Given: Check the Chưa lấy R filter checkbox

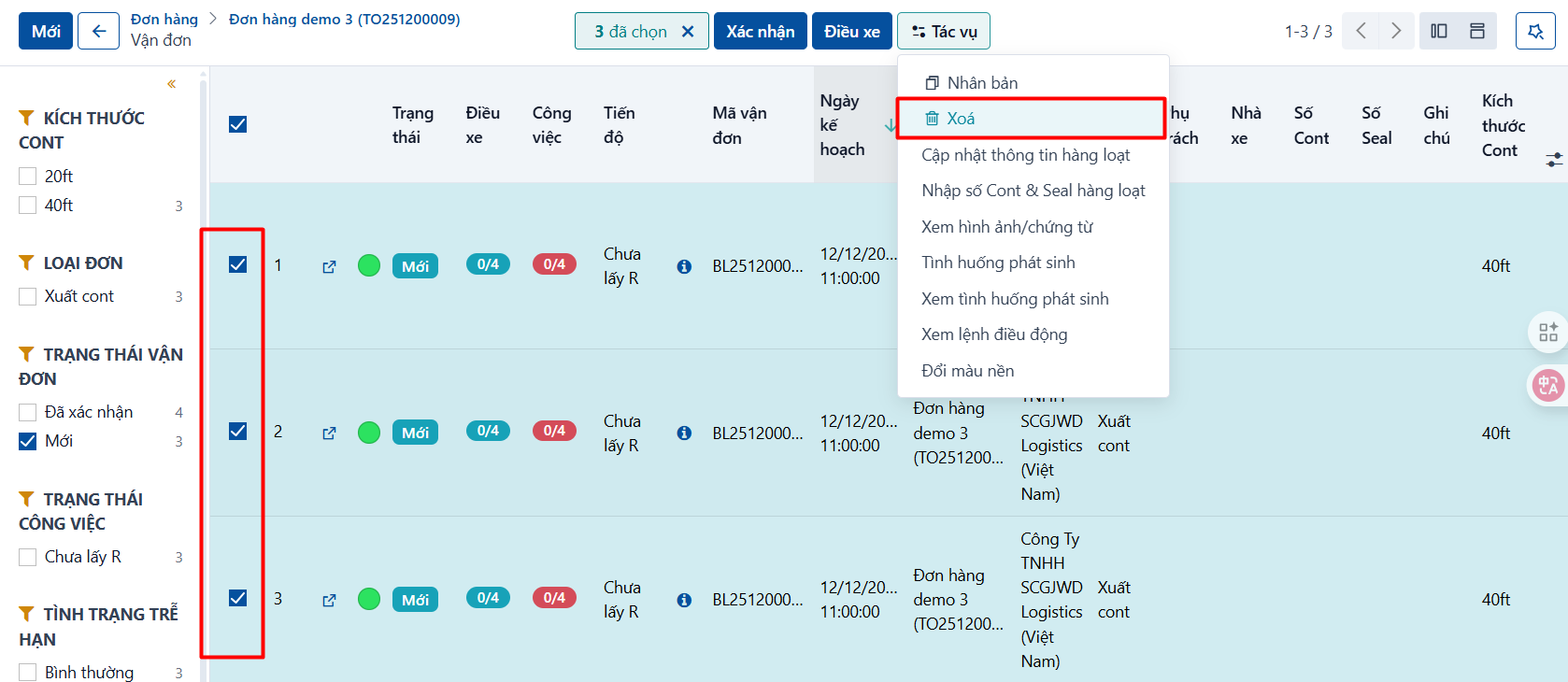Looking at the screenshot, I should (x=28, y=557).
